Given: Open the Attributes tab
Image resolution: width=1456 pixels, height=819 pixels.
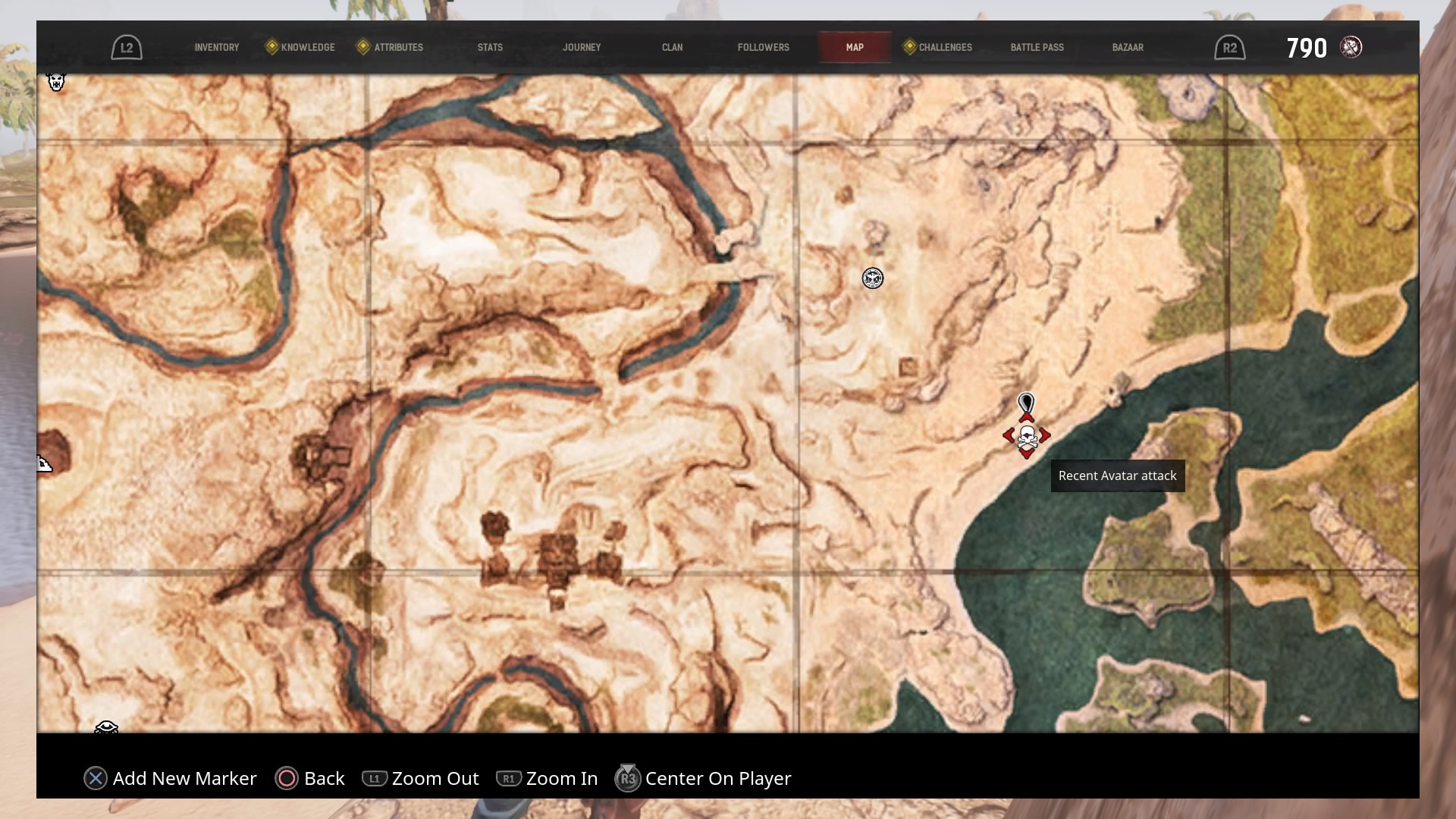Looking at the screenshot, I should (x=398, y=47).
